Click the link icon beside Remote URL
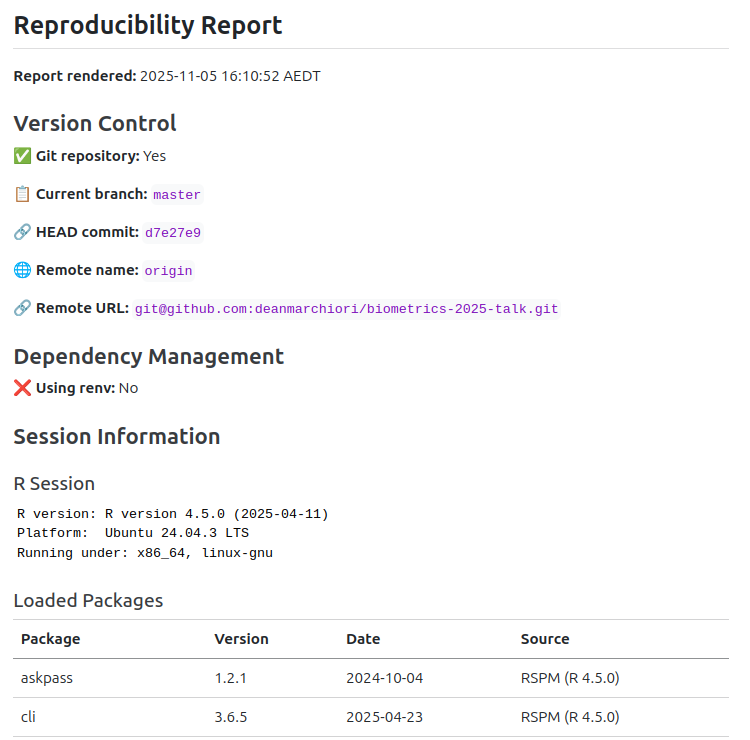750x740 pixels. (x=22, y=308)
